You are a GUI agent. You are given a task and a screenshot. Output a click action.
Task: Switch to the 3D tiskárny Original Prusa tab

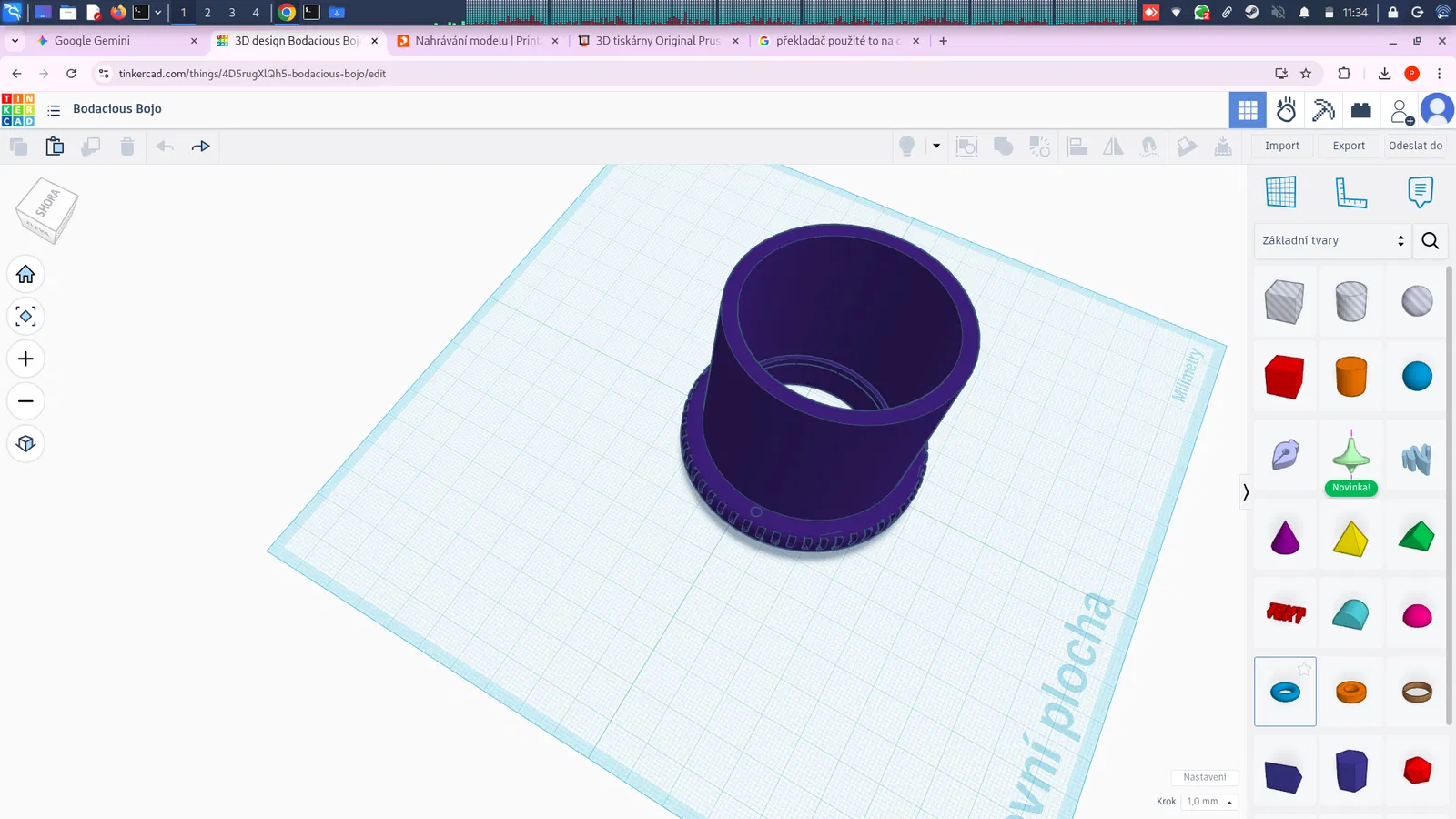pos(658,41)
